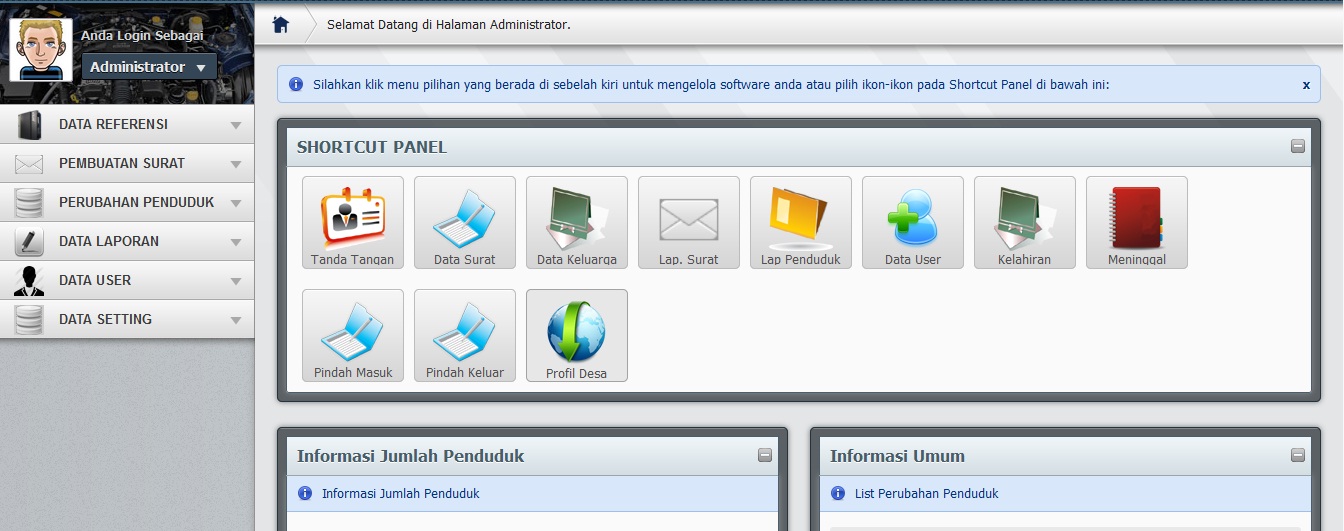
Task: Open the Pindah Masuk shortcut icon
Action: coord(352,335)
